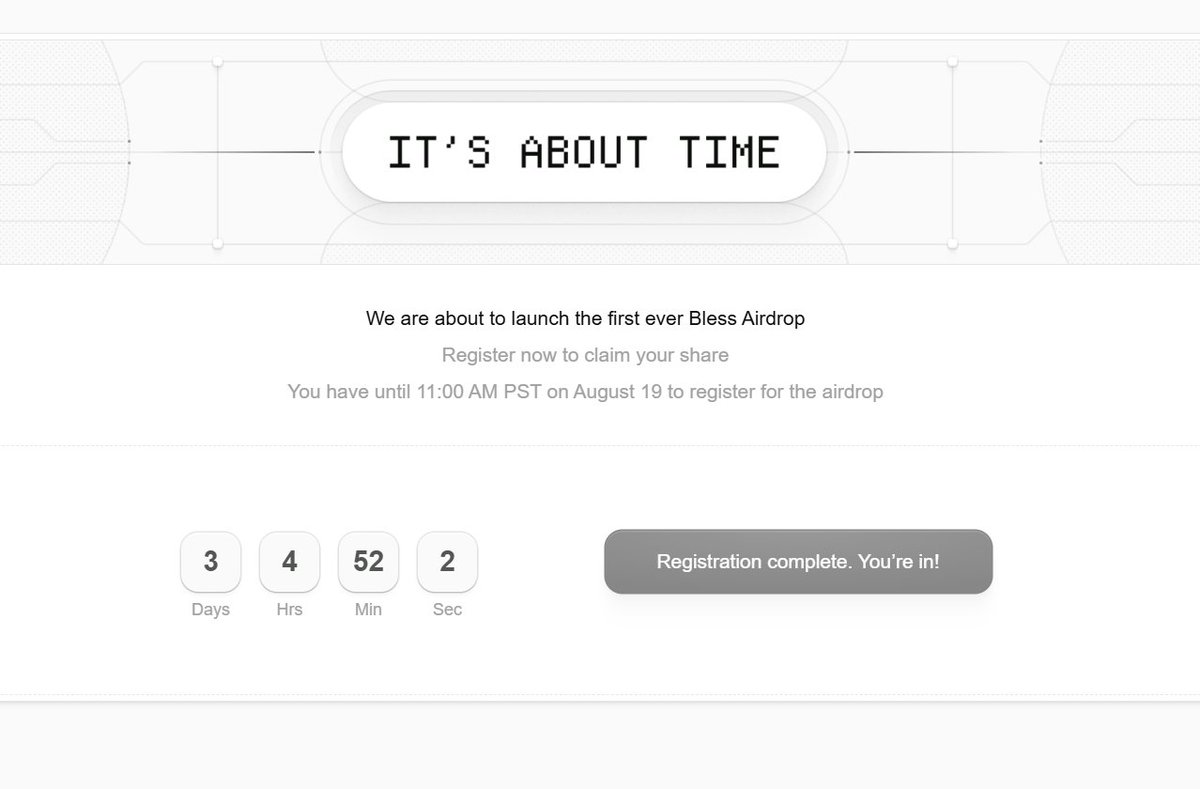The height and width of the screenshot is (789, 1200).
Task: Click the top-left circle node of banner frame
Action: tap(218, 61)
